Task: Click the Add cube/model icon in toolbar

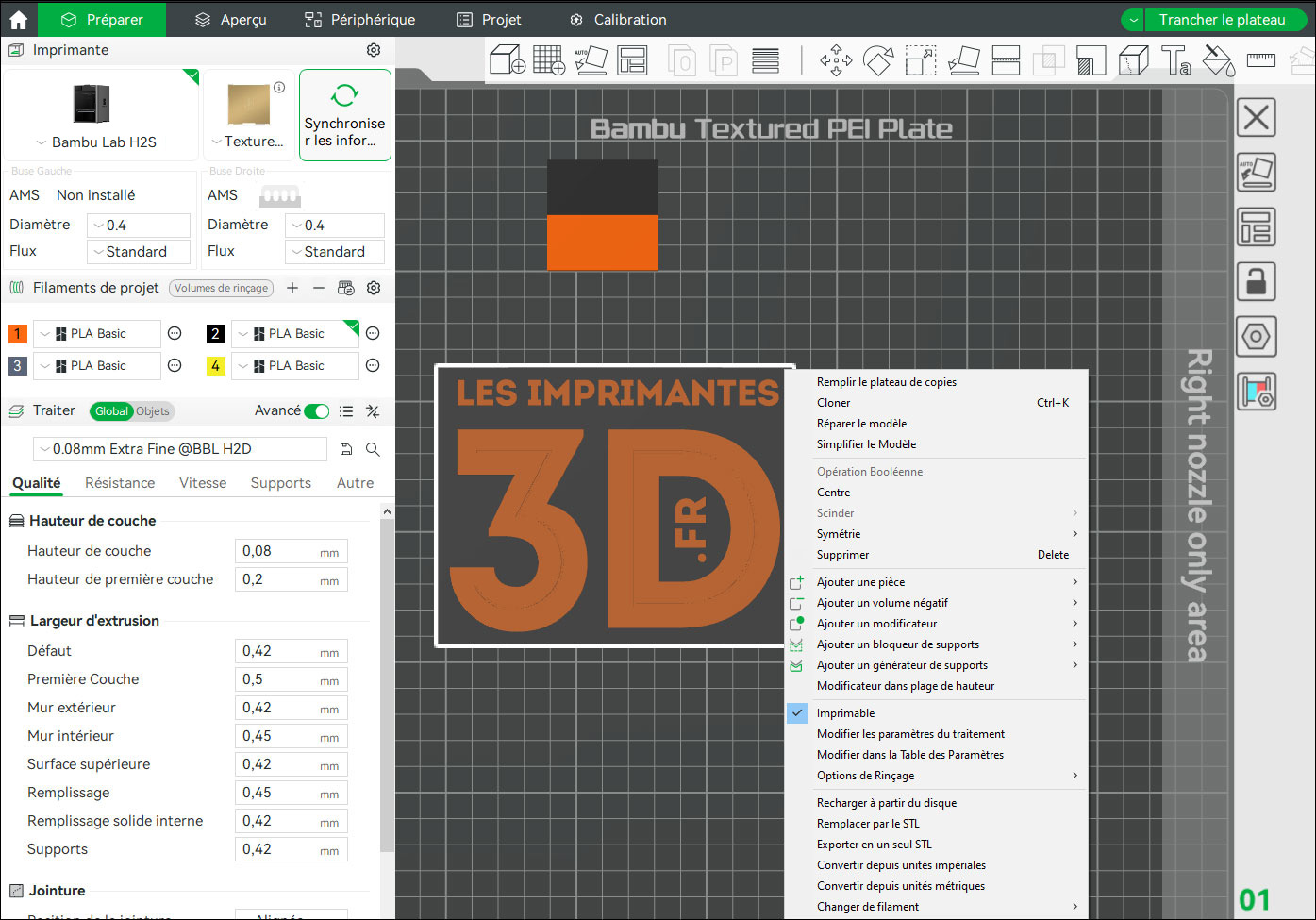Action: click(507, 59)
